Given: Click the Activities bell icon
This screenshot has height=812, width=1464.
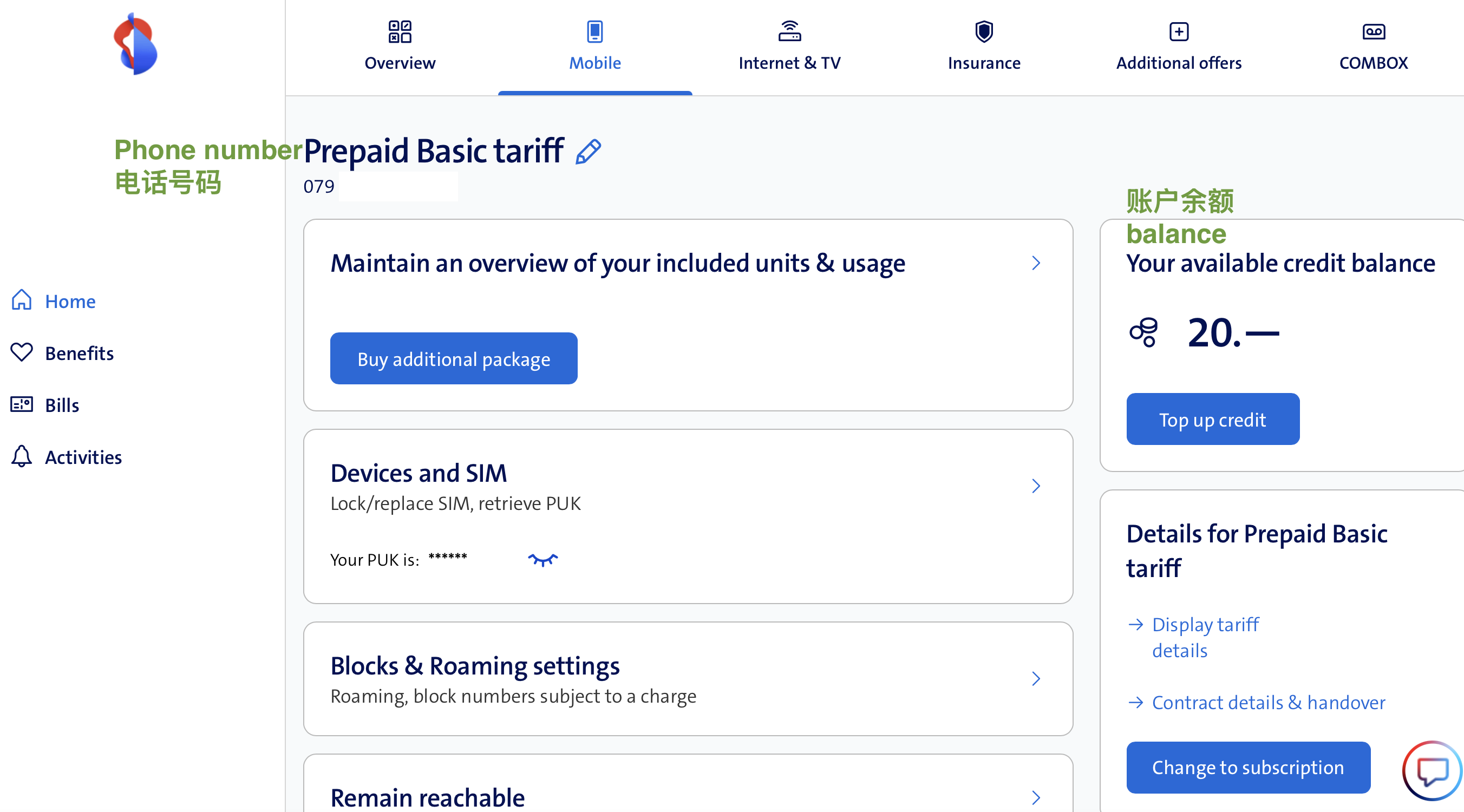Looking at the screenshot, I should 22,457.
